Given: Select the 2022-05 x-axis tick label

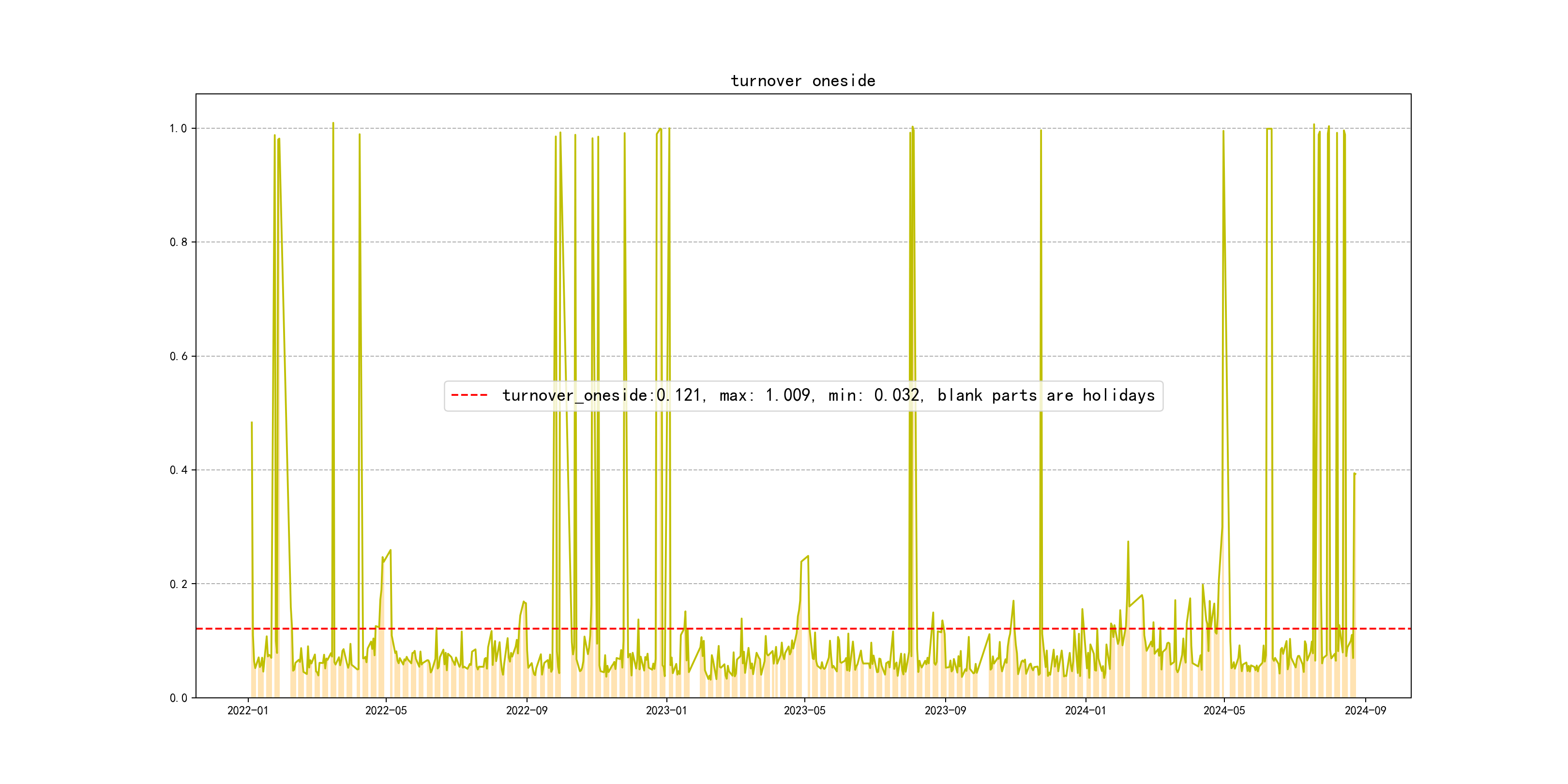Looking at the screenshot, I should tap(386, 710).
